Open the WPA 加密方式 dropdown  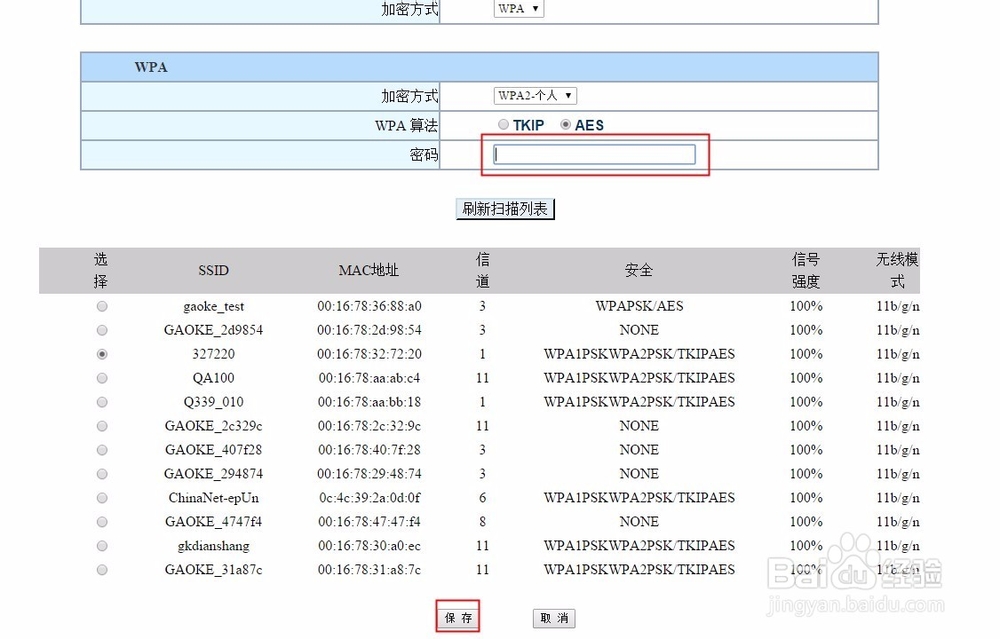518,8
